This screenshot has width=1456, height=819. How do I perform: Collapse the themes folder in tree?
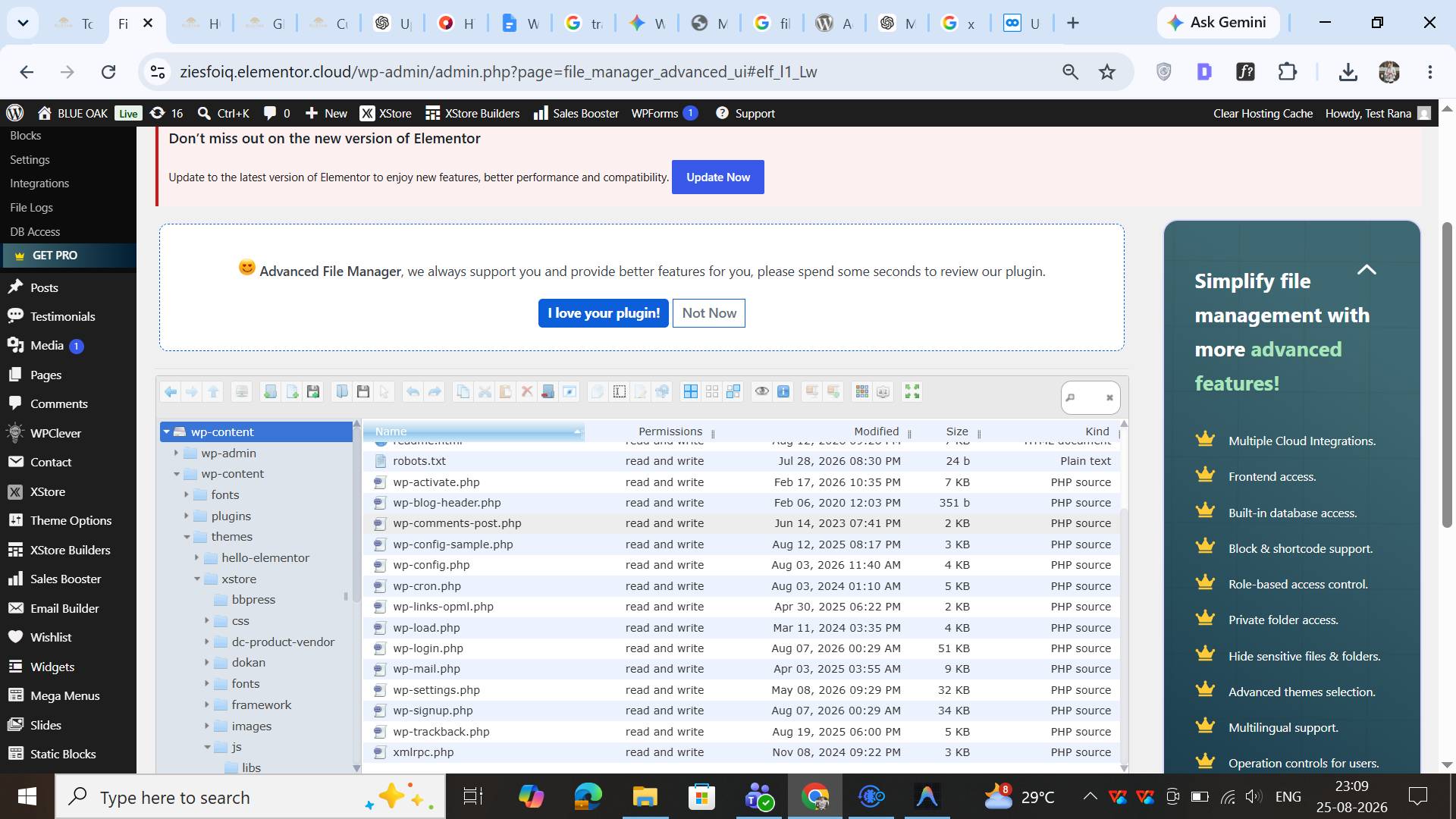187,537
